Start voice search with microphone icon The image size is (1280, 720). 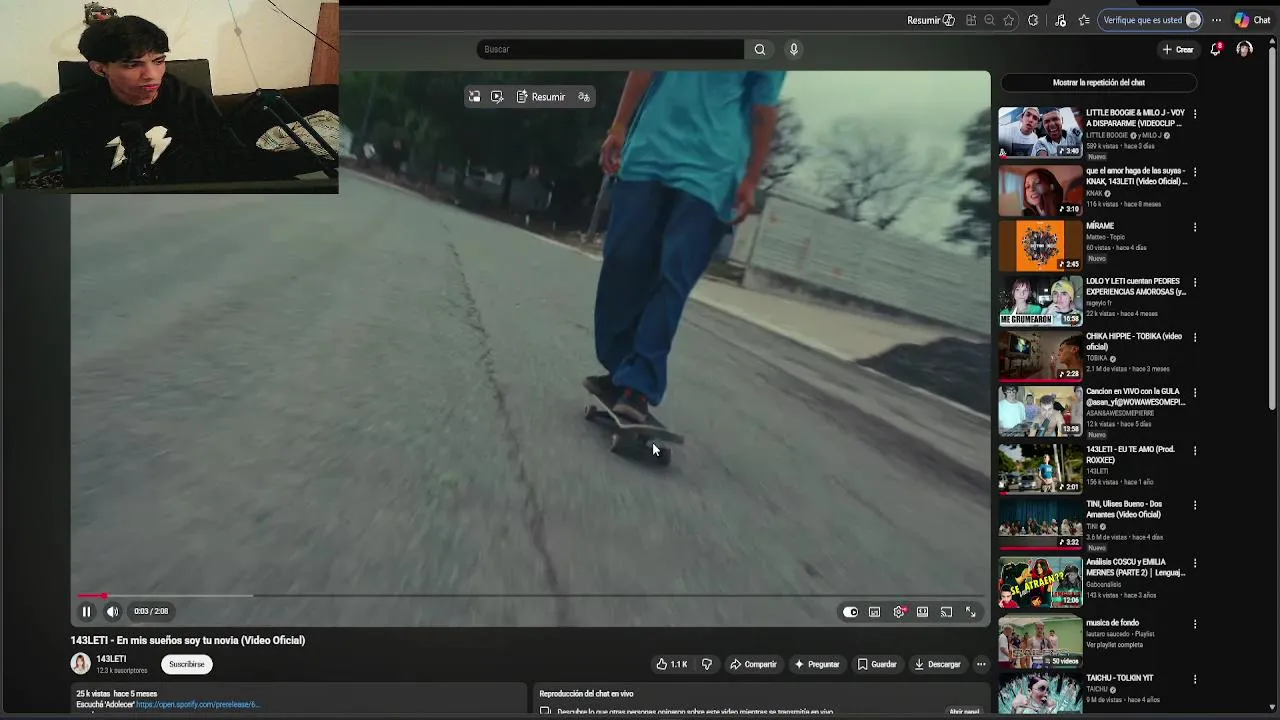[794, 49]
